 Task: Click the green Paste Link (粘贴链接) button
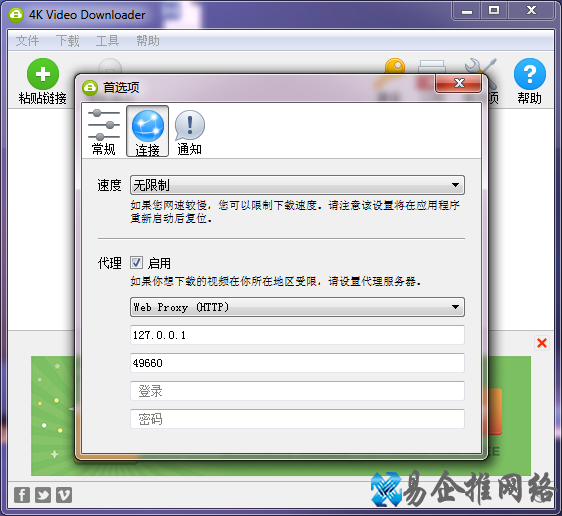pyautogui.click(x=43, y=81)
